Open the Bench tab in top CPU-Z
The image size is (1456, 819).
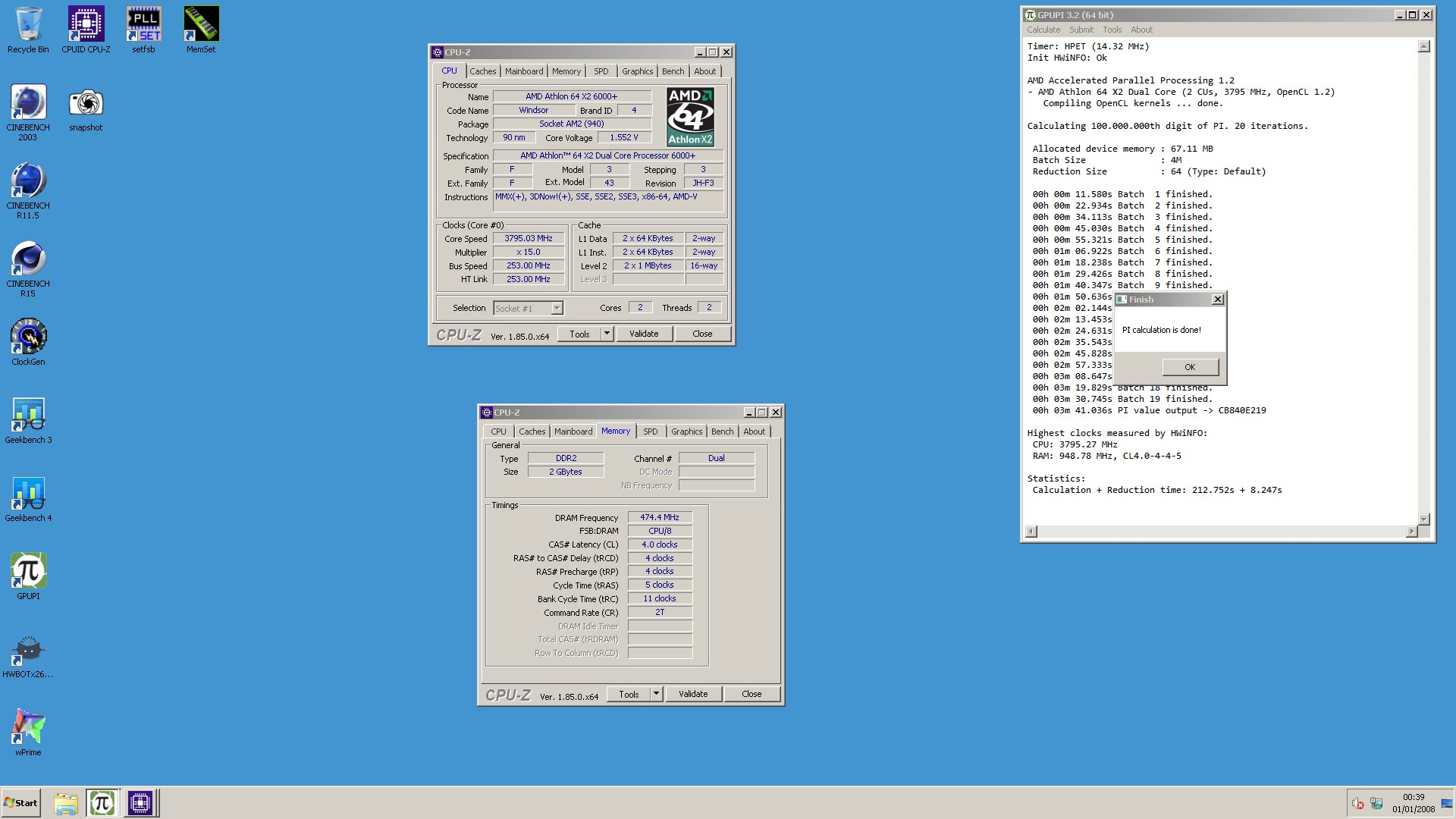tap(673, 71)
